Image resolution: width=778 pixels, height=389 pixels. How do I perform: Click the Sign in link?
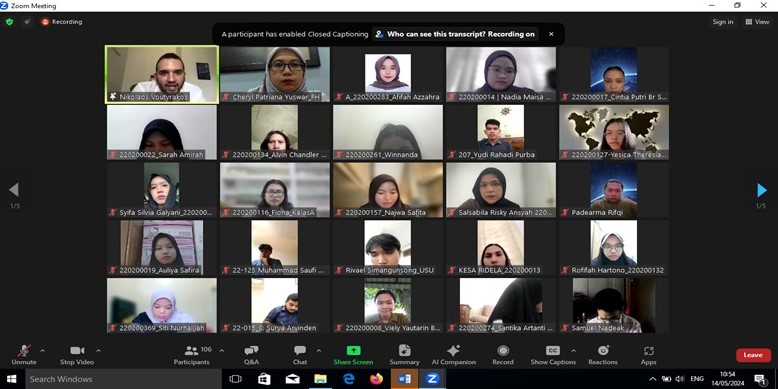[723, 22]
